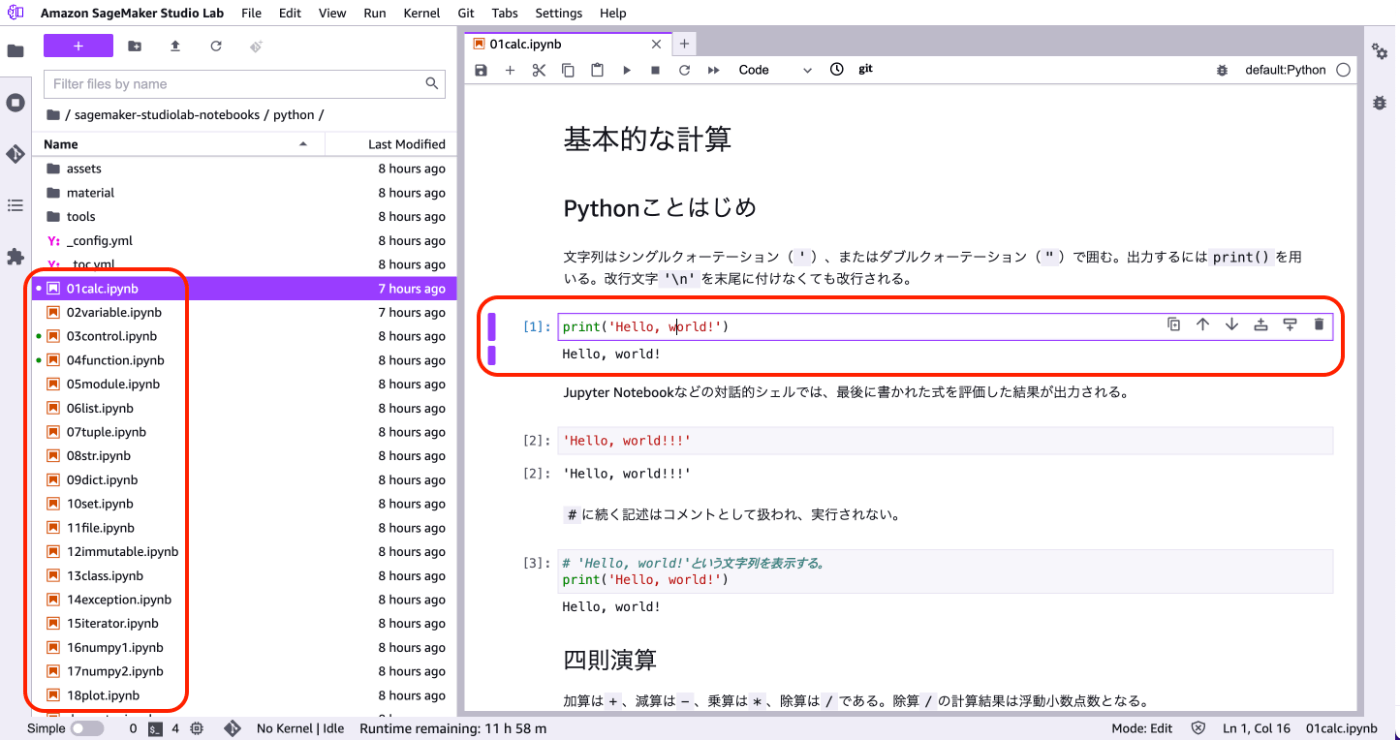The height and width of the screenshot is (740, 1400).
Task: Click No Kernel | Idle status text
Action: (301, 729)
